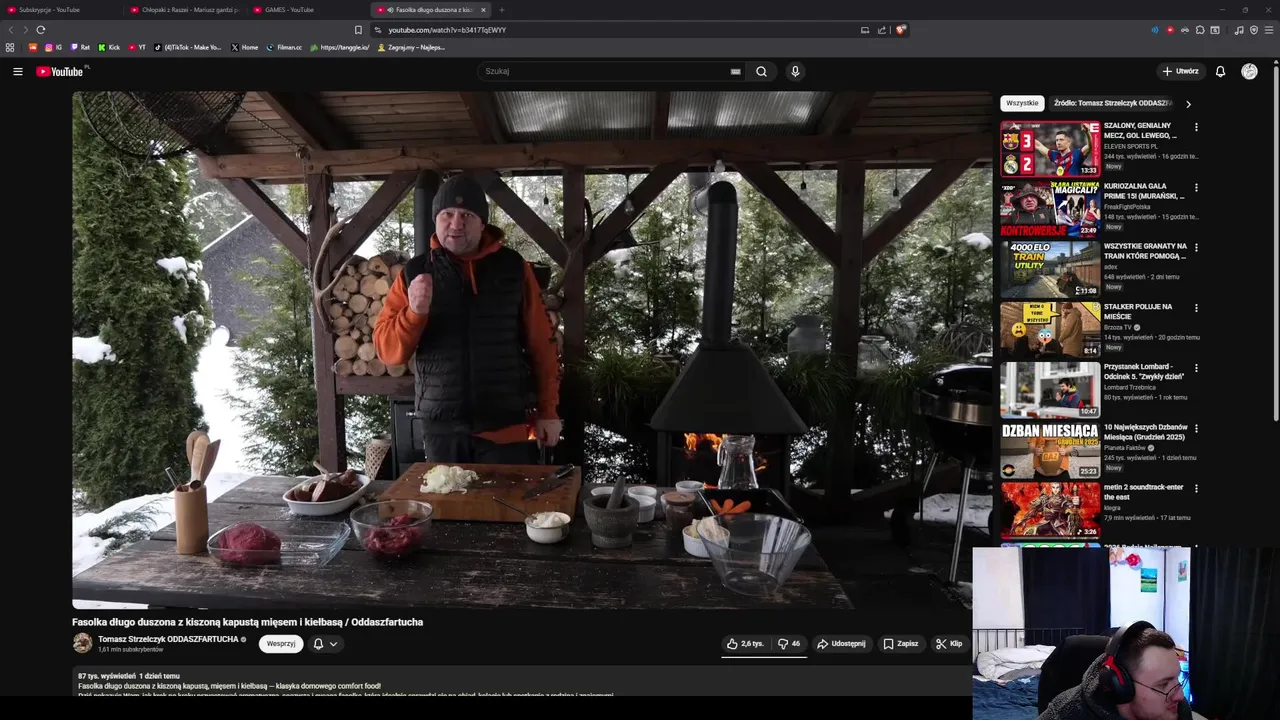The width and height of the screenshot is (1280, 720).
Task: Click the search magnifier button
Action: click(761, 71)
